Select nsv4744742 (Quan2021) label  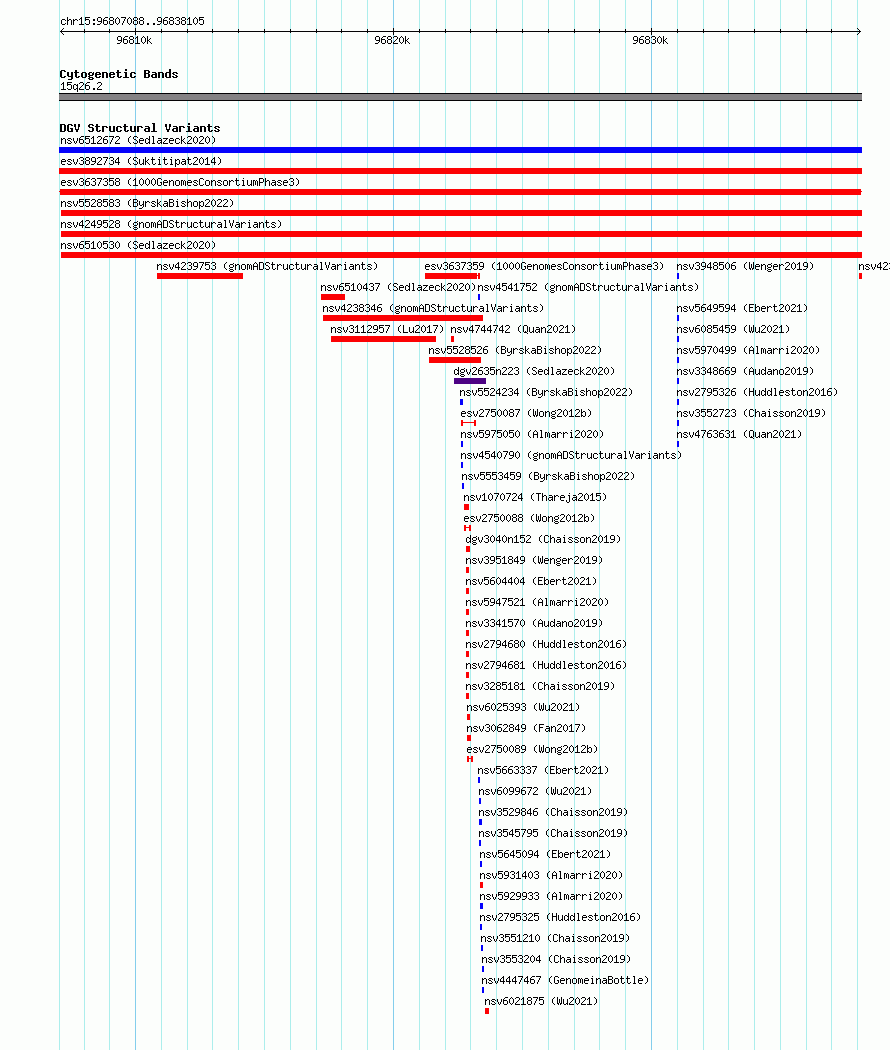tap(513, 329)
